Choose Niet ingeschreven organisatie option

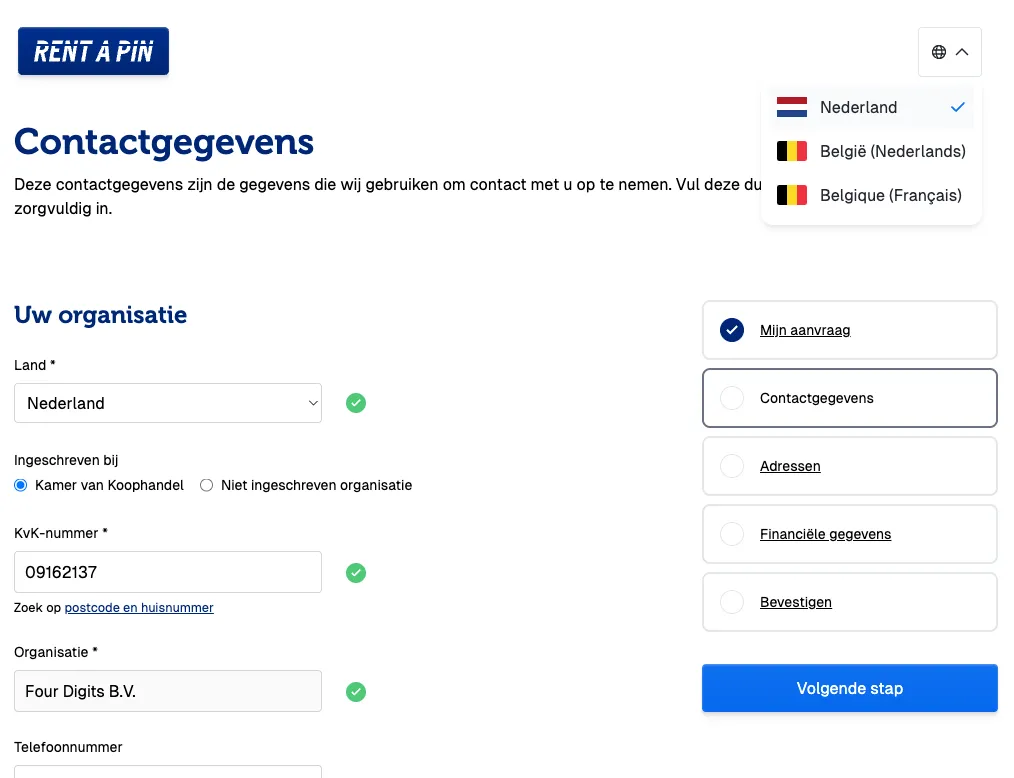tap(206, 485)
